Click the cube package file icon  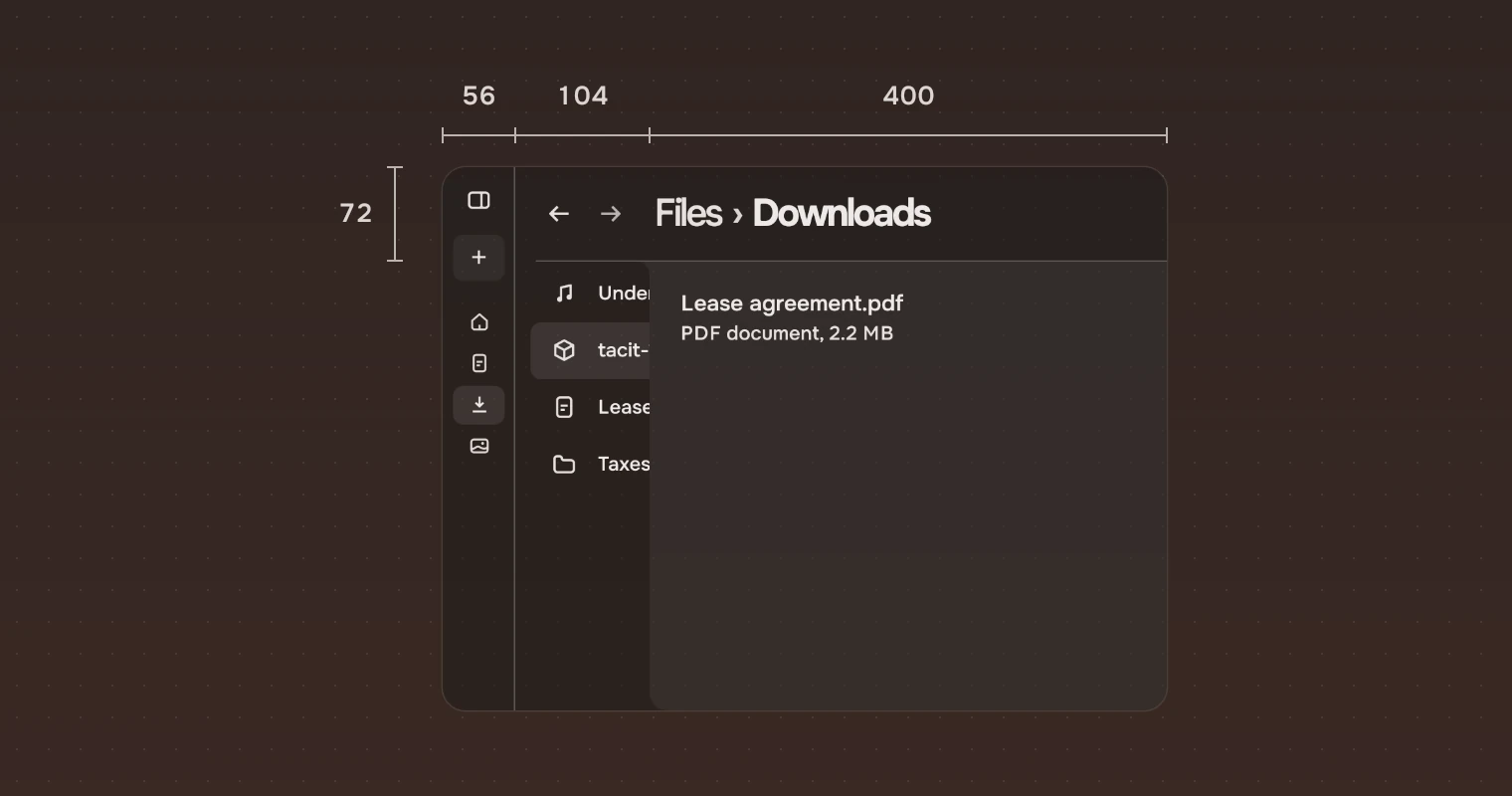point(564,350)
